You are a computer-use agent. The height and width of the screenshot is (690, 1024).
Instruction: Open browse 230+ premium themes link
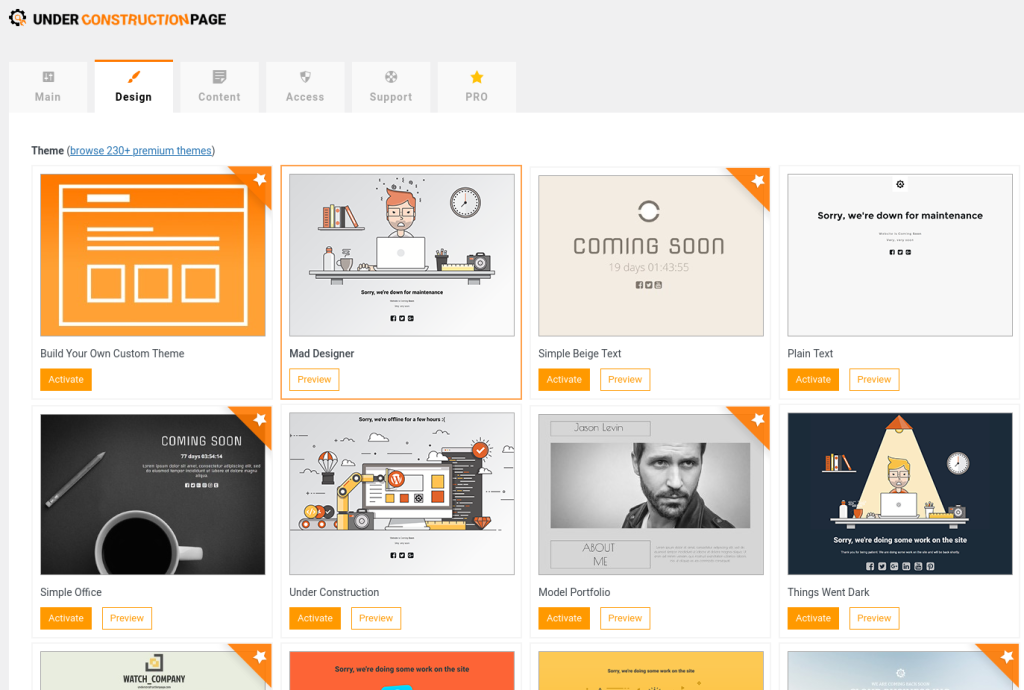pos(141,150)
